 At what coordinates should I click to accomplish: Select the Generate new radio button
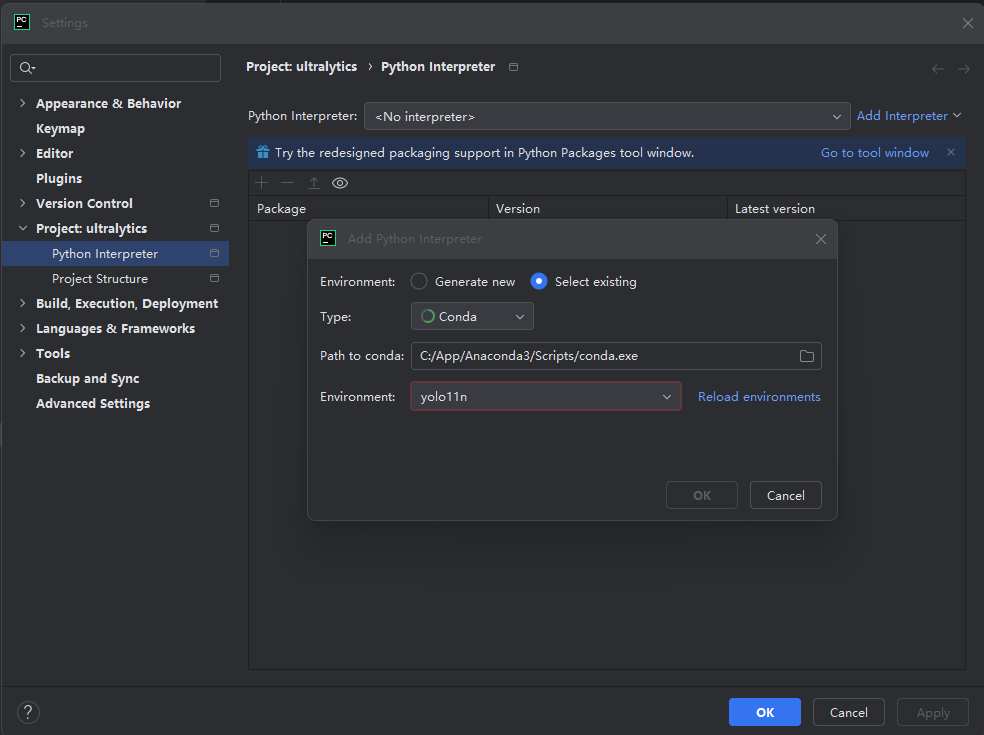click(420, 282)
